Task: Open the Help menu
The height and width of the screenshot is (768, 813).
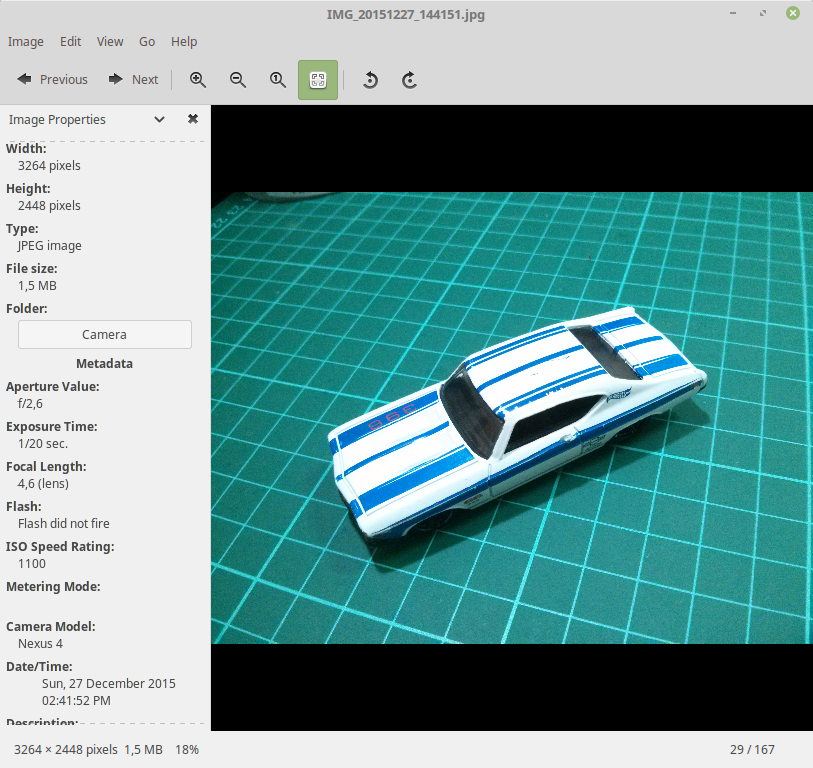Action: pyautogui.click(x=184, y=42)
